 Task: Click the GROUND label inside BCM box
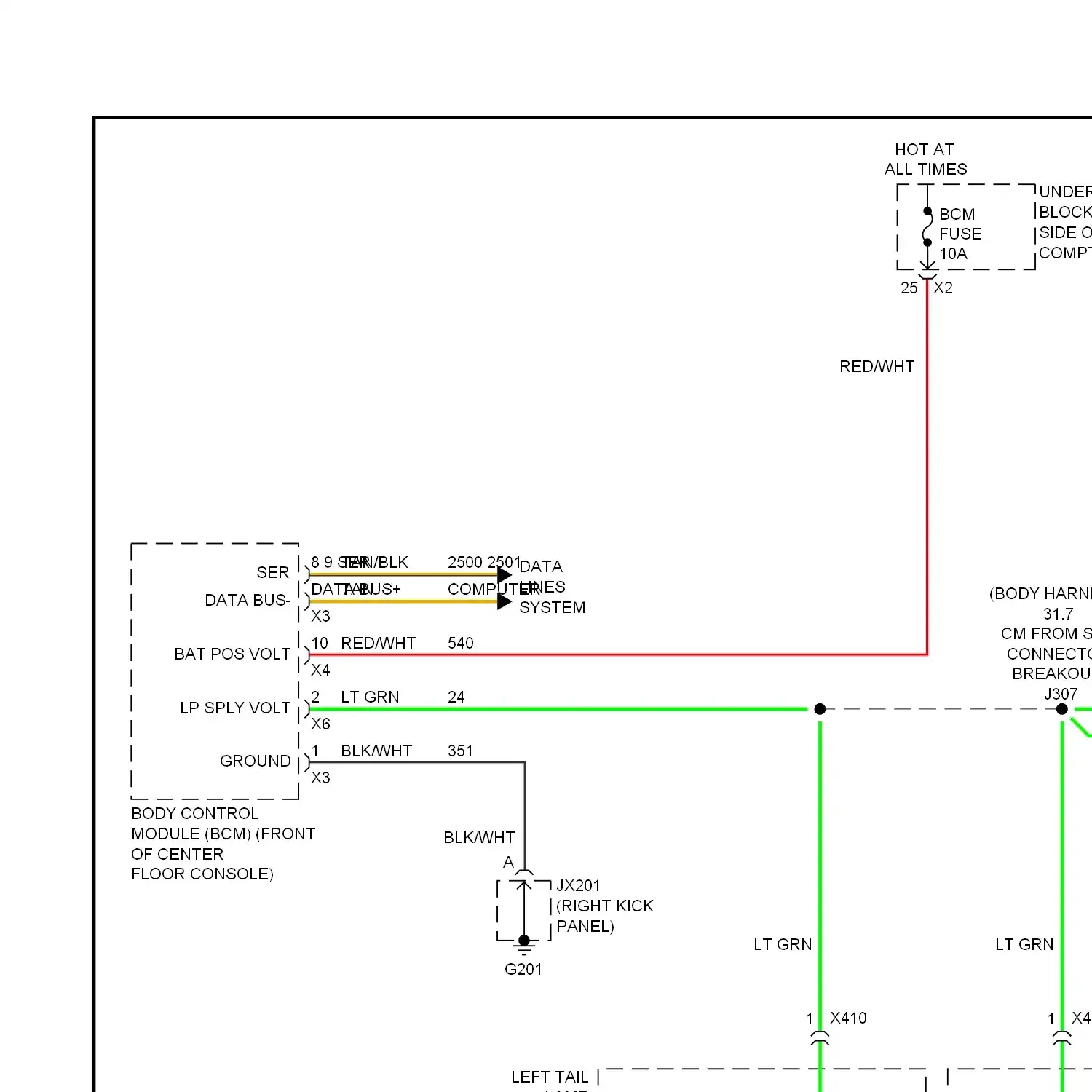tap(255, 761)
